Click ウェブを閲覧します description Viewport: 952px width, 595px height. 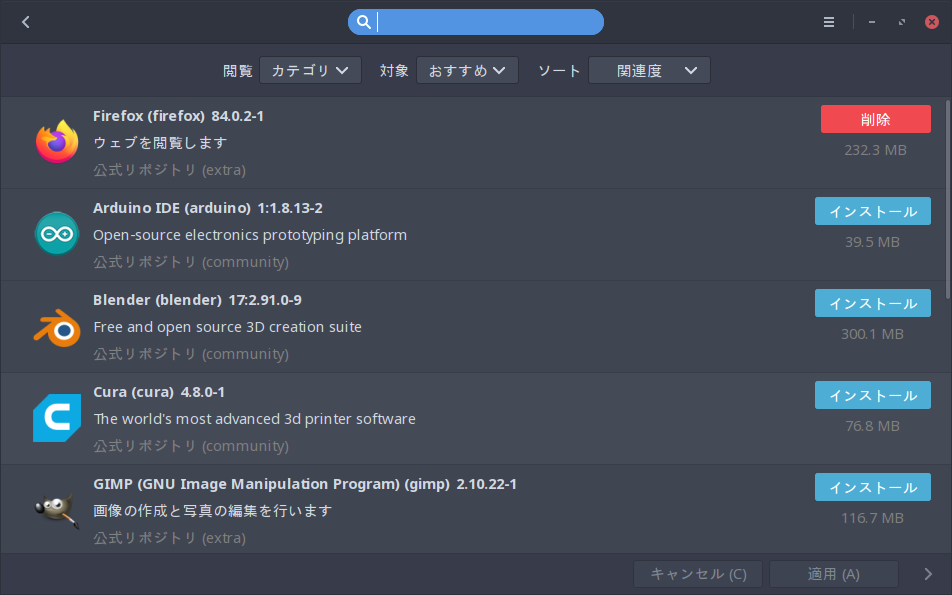(160, 143)
